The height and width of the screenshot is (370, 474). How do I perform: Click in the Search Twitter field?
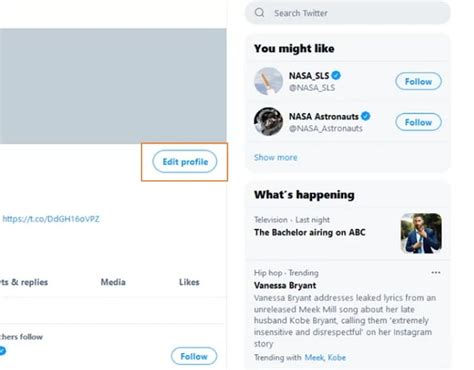pyautogui.click(x=348, y=13)
